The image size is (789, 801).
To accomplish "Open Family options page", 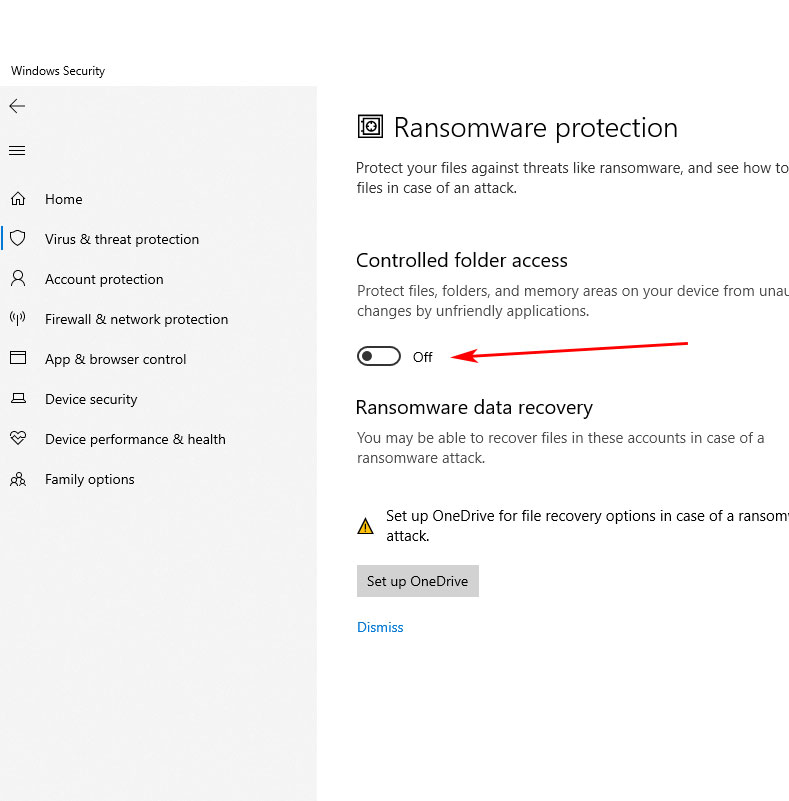I will [89, 479].
